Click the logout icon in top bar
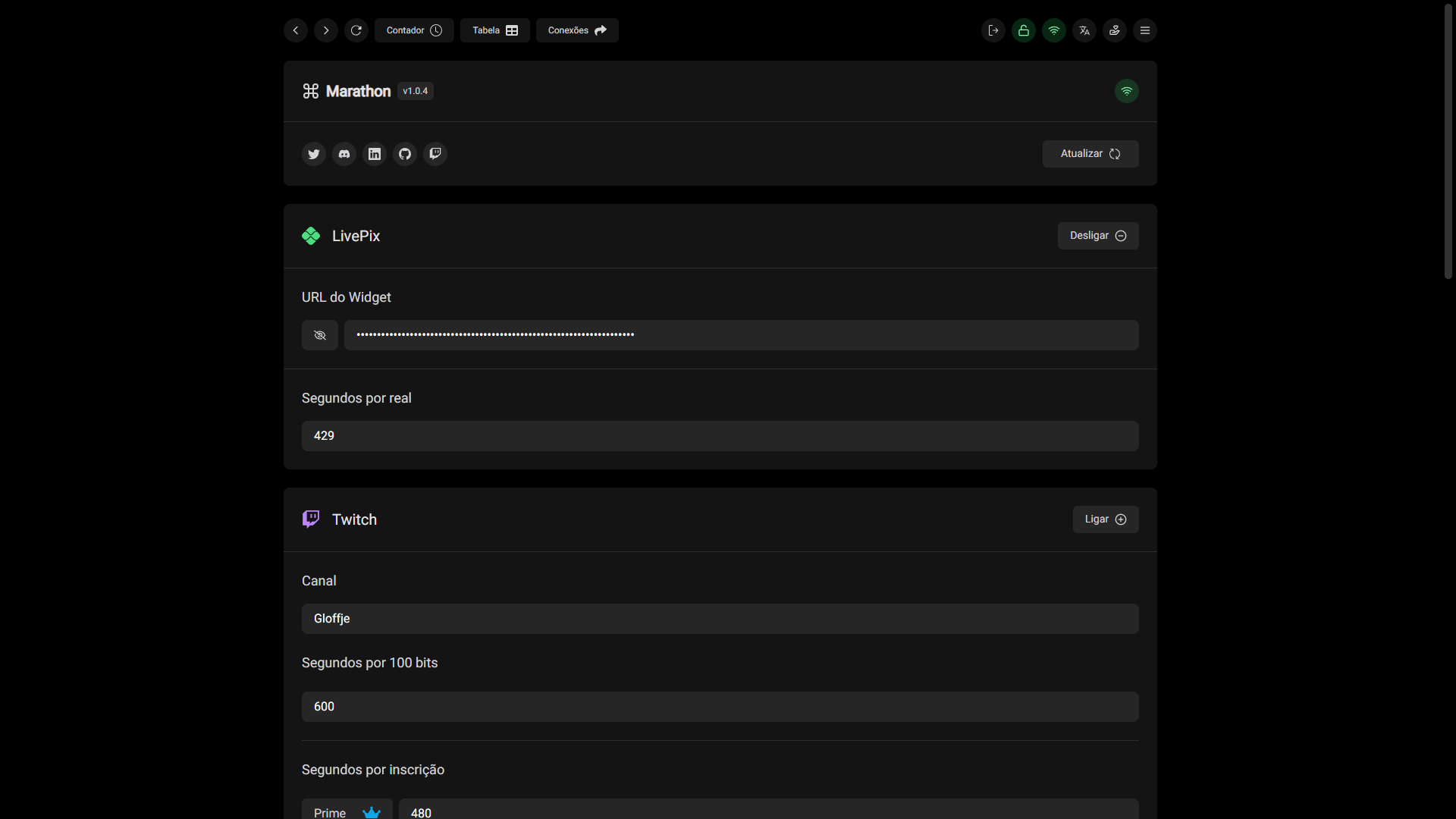 click(x=993, y=30)
